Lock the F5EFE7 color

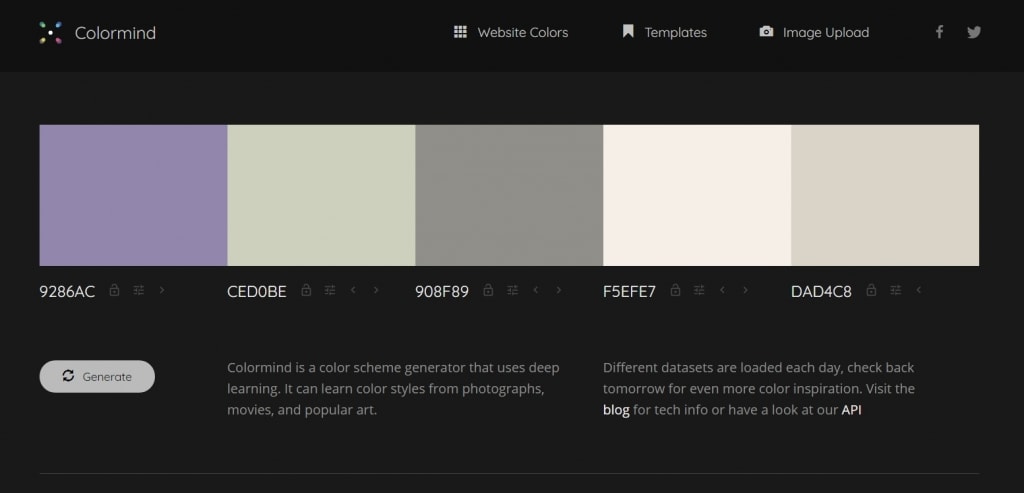(x=675, y=290)
